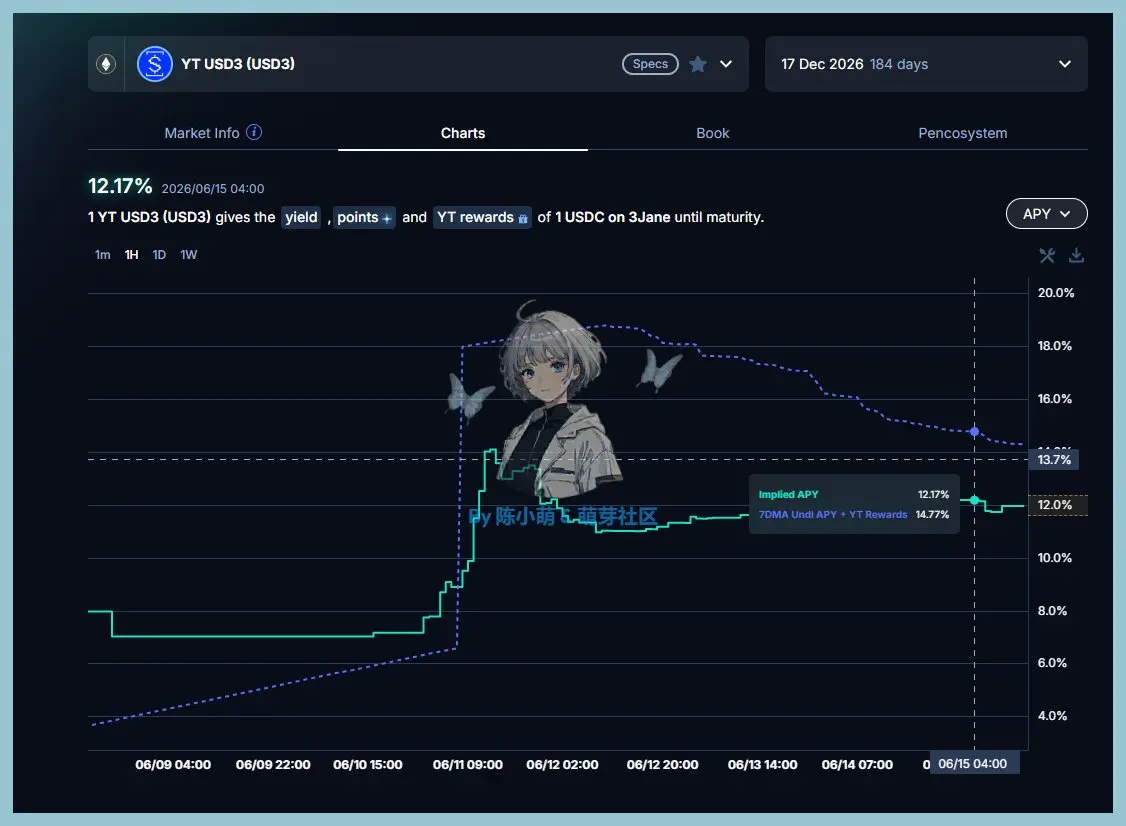Set chart interval to 1D
The image size is (1126, 826).
159,255
